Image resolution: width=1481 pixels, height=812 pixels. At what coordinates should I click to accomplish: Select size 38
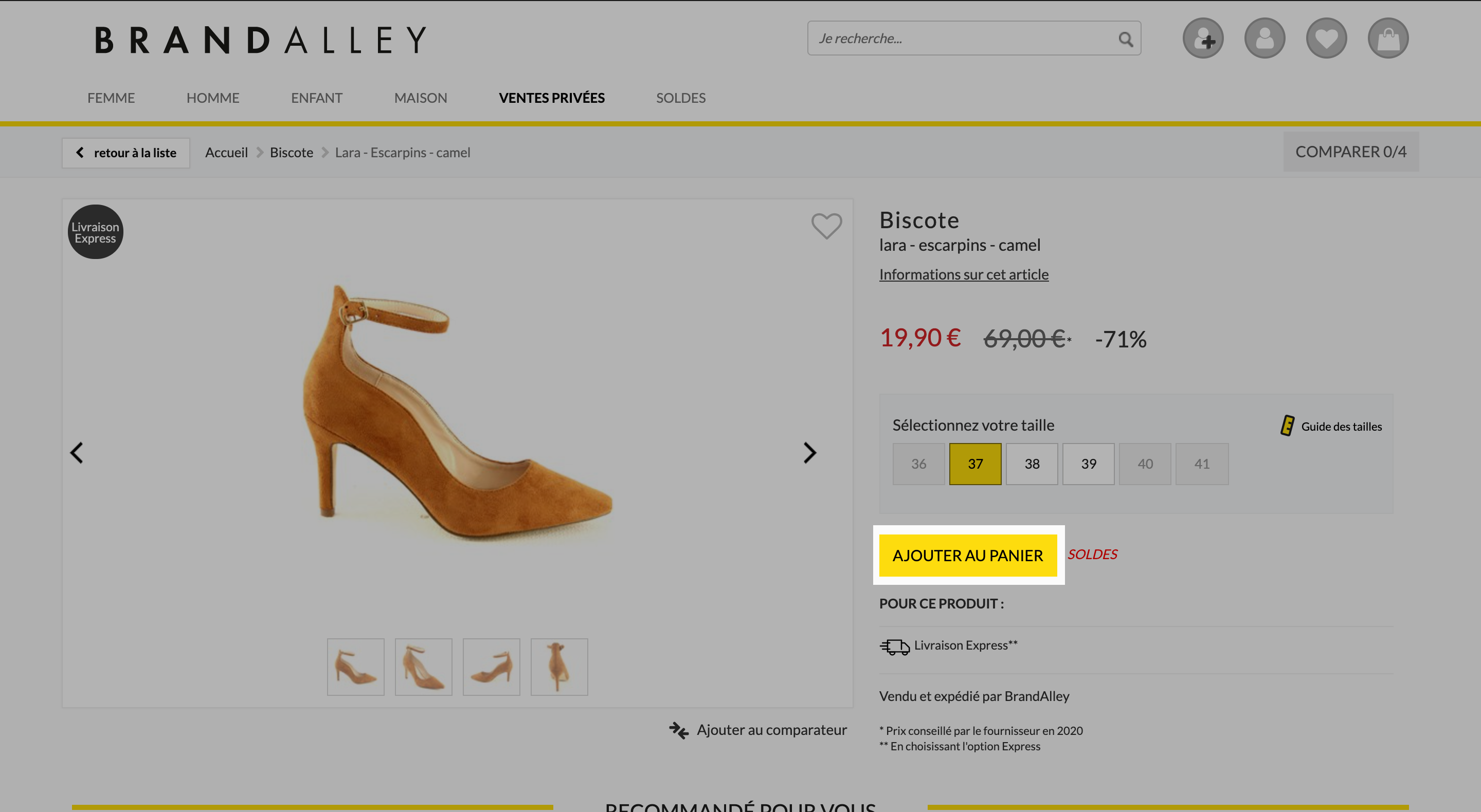(1032, 464)
